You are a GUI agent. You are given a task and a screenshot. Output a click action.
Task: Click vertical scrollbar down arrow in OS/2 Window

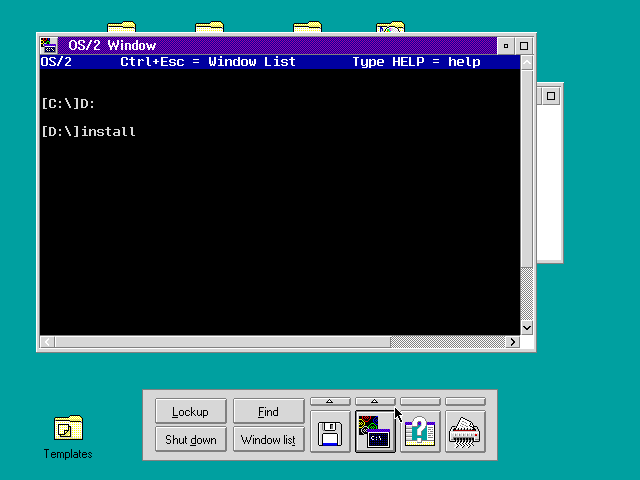pos(527,328)
